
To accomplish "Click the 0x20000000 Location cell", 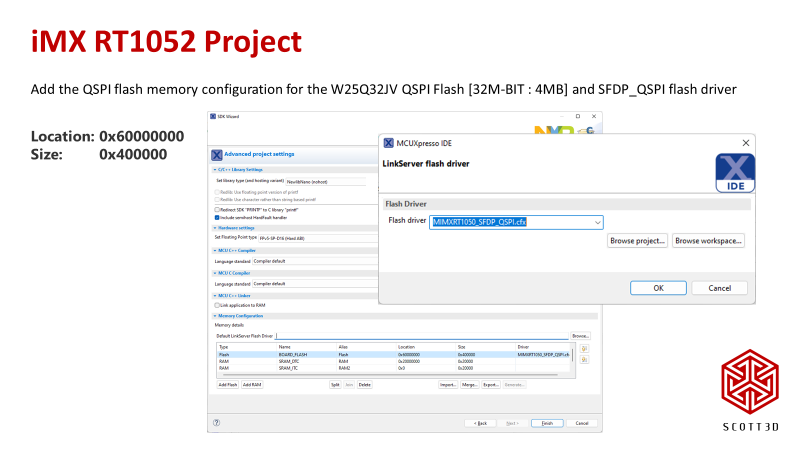I will pyautogui.click(x=409, y=361).
